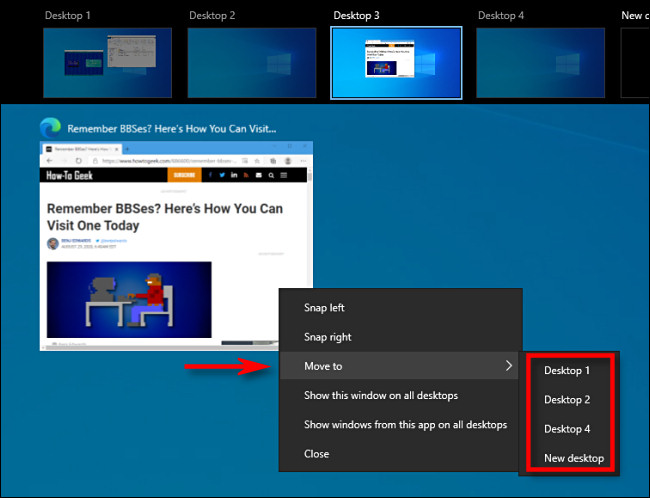Switch to the Desktop 2 thumbnail
This screenshot has width=650, height=498.
click(252, 63)
